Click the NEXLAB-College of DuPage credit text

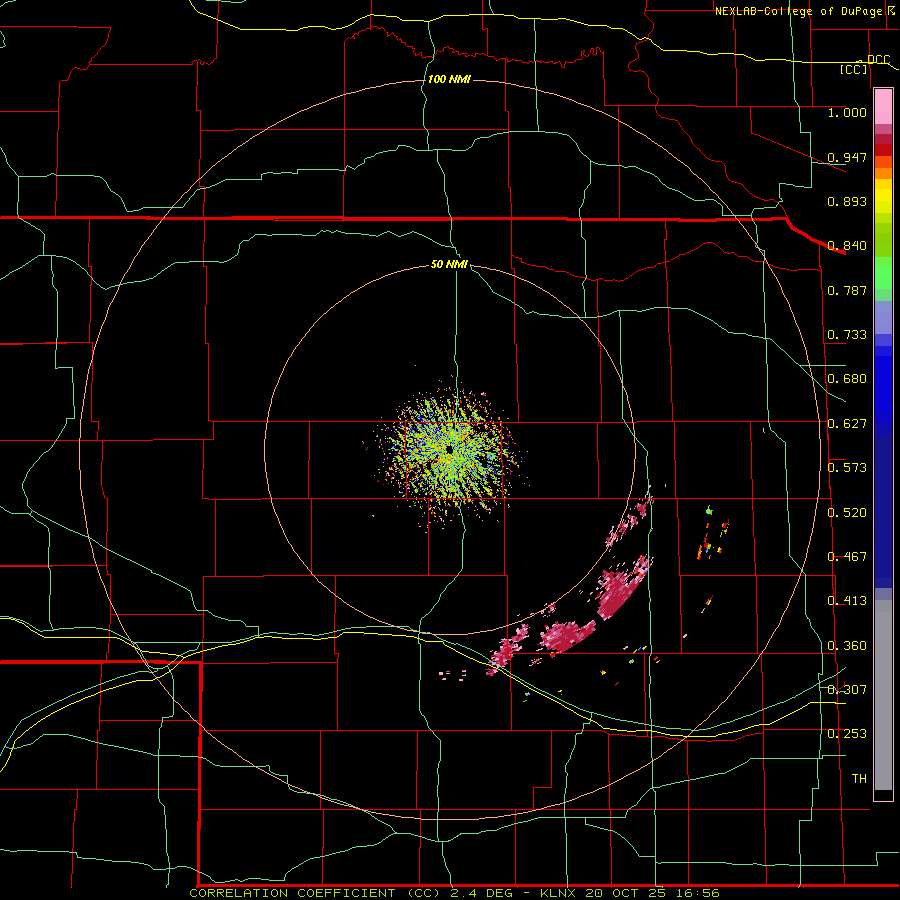coord(798,11)
